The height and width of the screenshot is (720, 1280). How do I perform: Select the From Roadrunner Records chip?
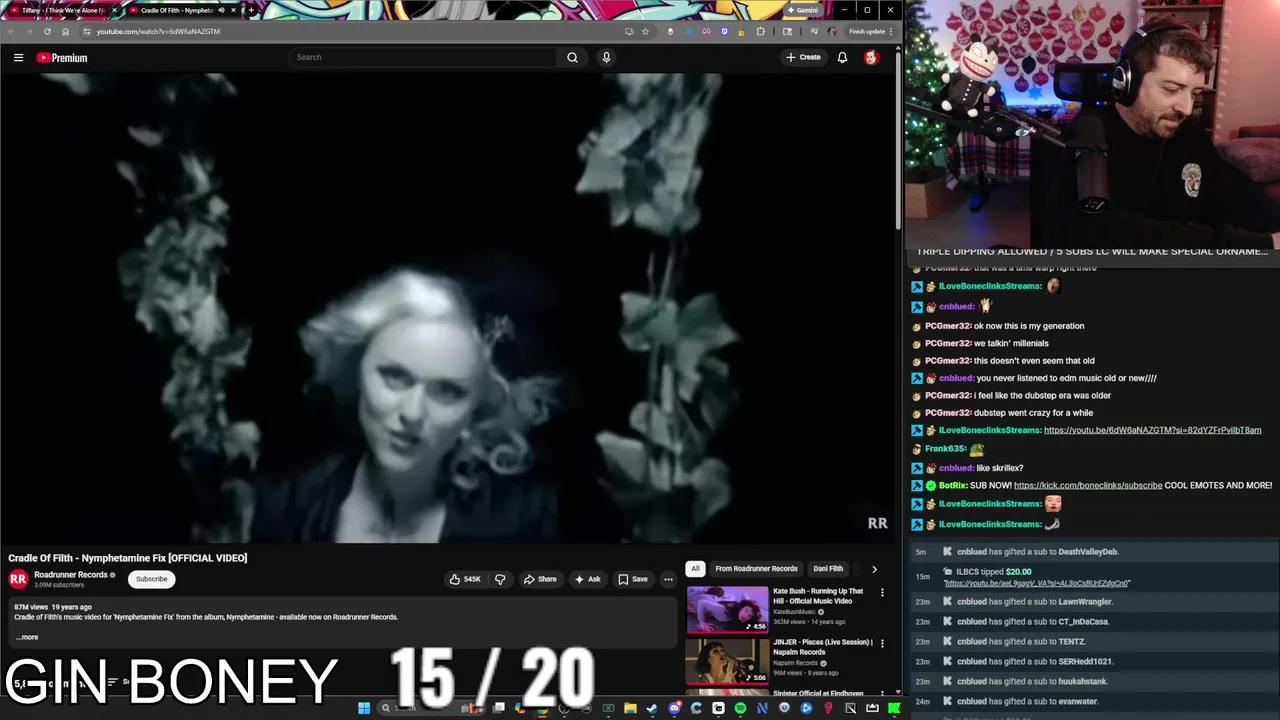[x=756, y=568]
